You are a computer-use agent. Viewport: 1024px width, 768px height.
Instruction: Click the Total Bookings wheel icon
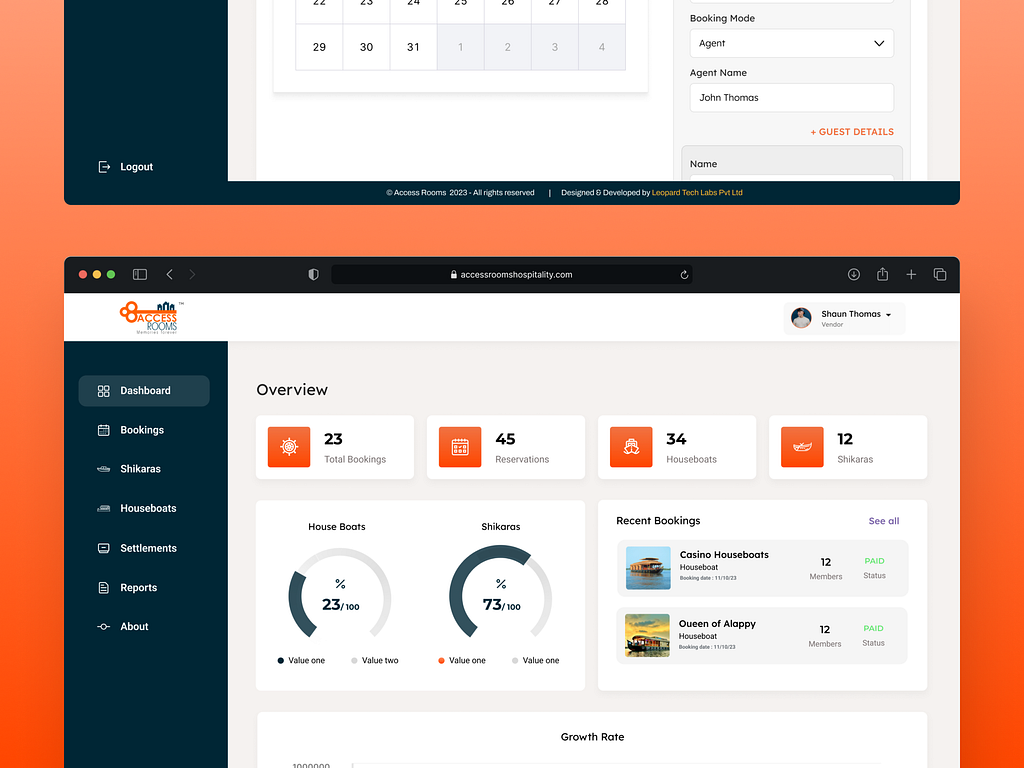tap(289, 447)
